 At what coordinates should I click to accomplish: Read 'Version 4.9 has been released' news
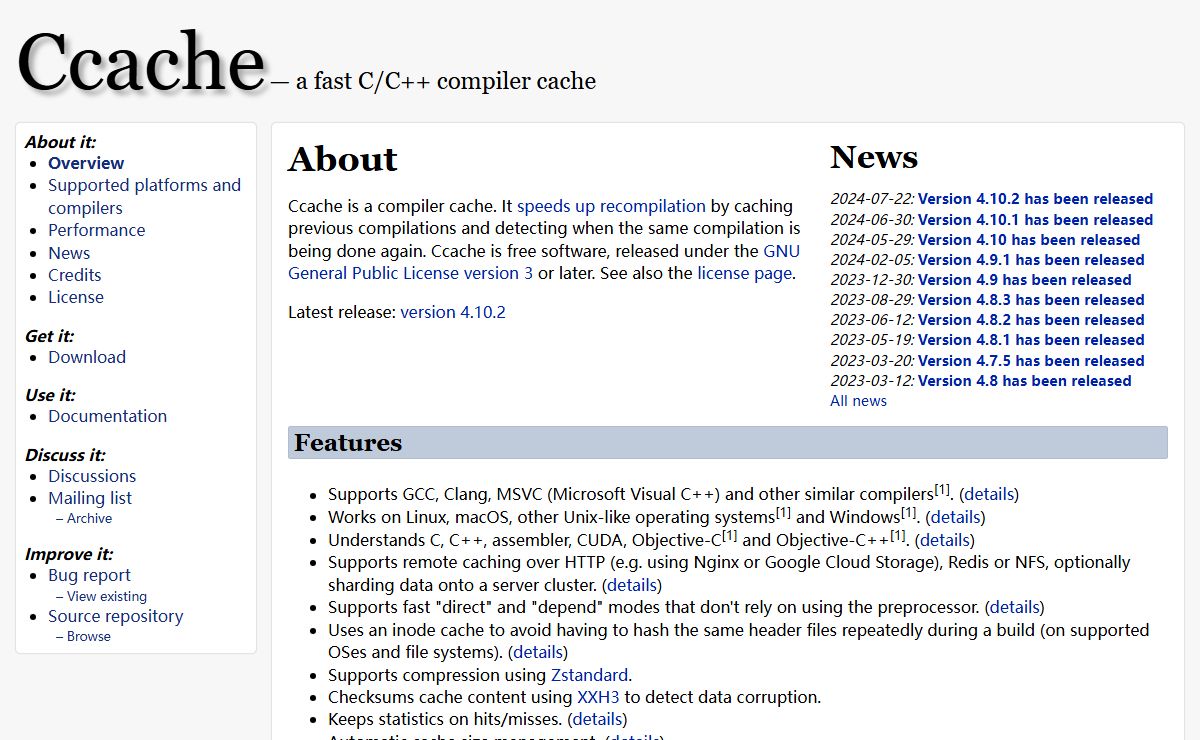(x=1024, y=280)
